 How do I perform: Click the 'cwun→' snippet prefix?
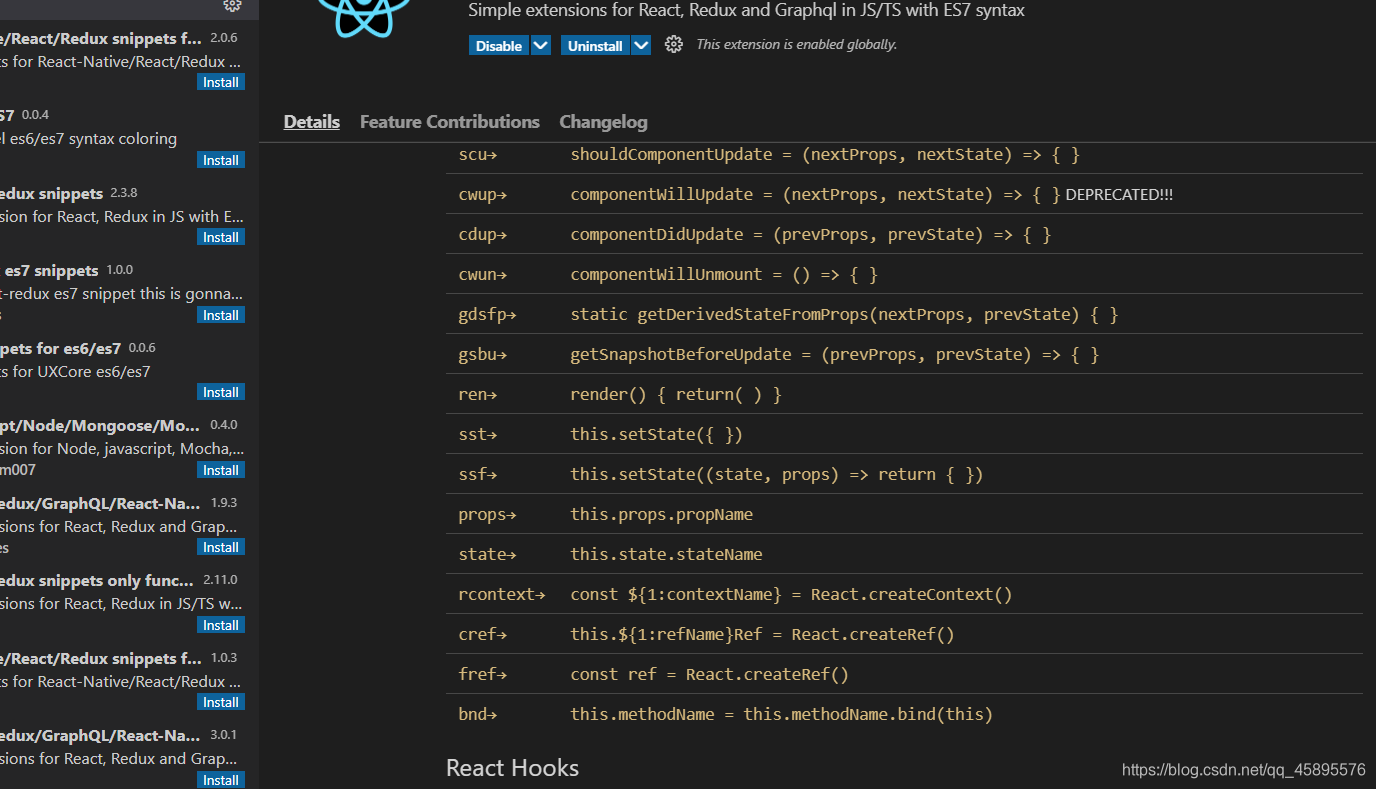pos(483,275)
